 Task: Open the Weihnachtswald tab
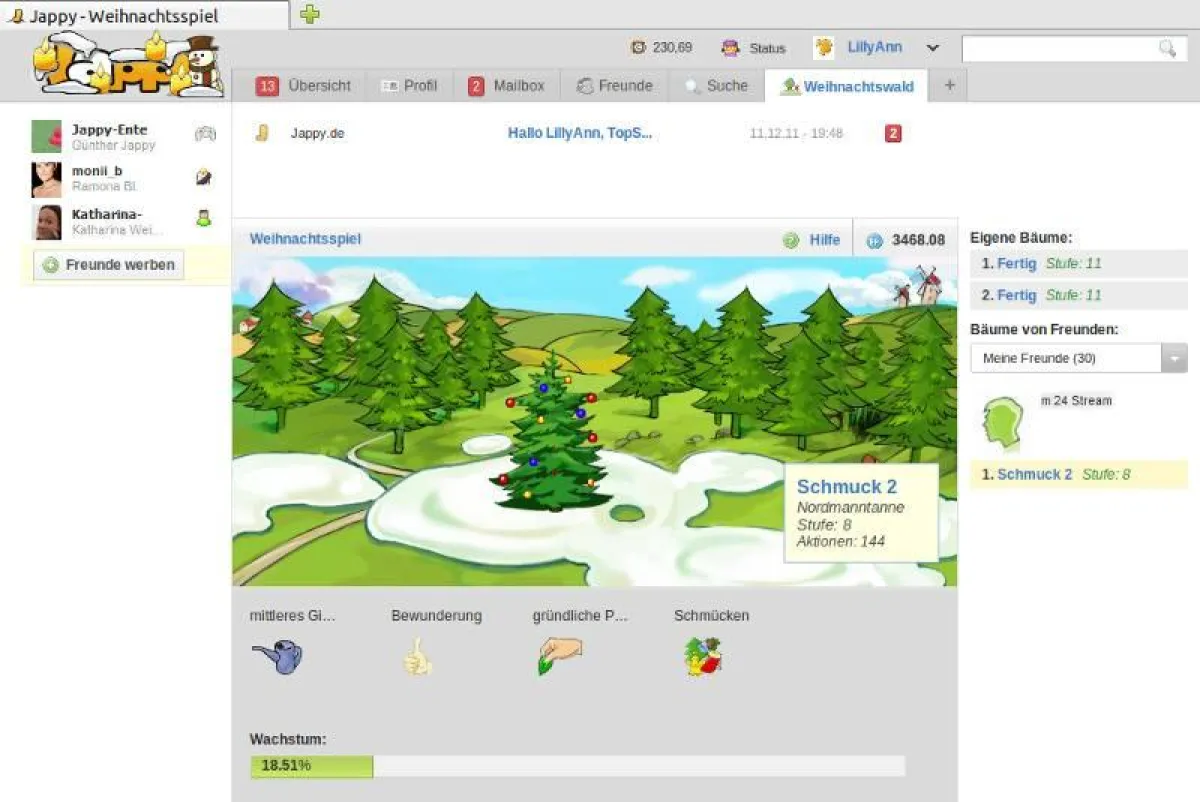(855, 86)
